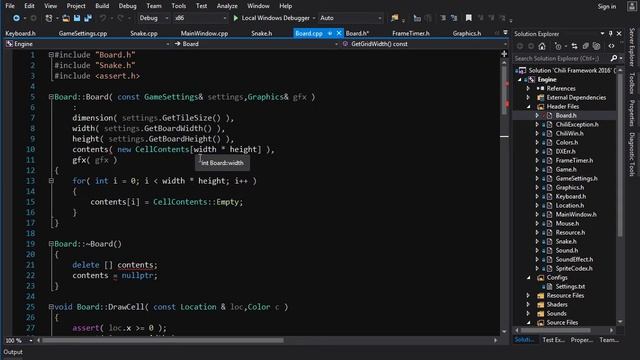Collapse the #include block outlining toggle
Screen dimensions: 640x360
[51, 55]
